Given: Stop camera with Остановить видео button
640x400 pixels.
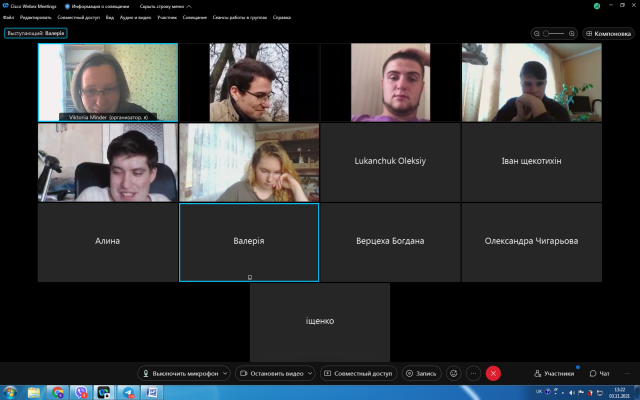Looking at the screenshot, I should [271, 373].
